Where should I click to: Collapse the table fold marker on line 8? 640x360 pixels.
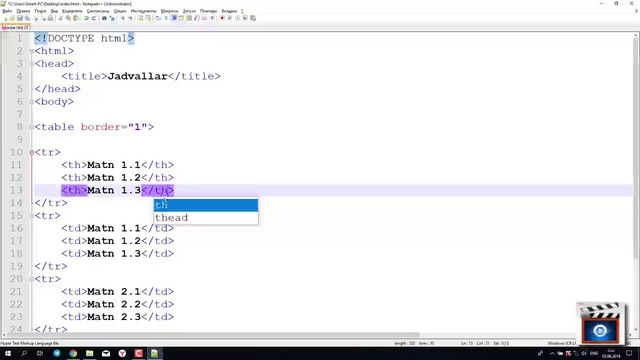(32, 127)
